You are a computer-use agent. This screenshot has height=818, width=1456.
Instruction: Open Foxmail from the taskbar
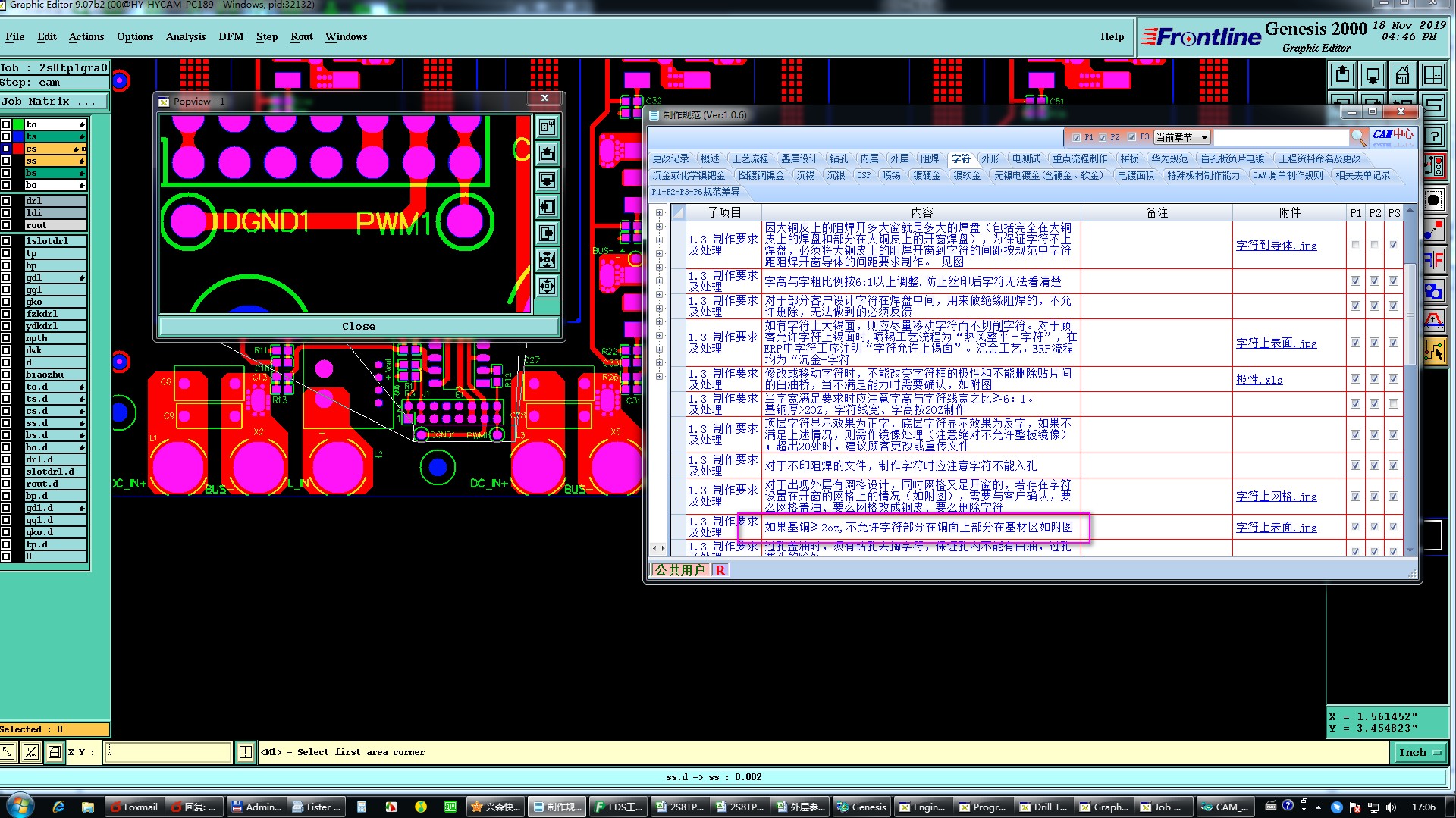134,807
